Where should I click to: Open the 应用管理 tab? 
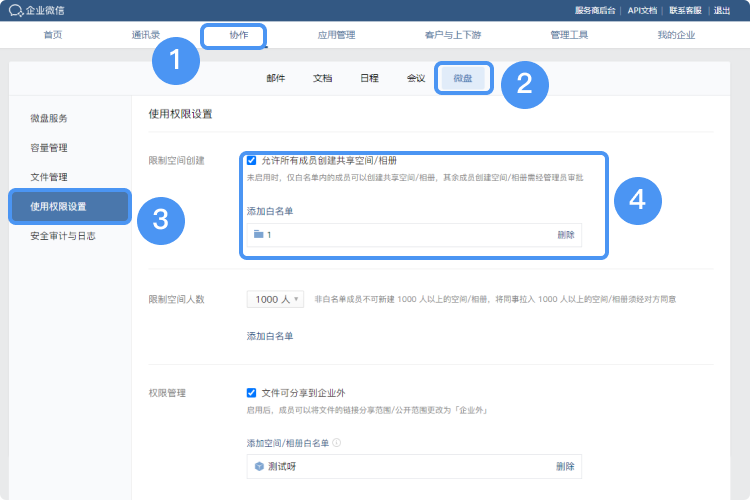(x=336, y=35)
